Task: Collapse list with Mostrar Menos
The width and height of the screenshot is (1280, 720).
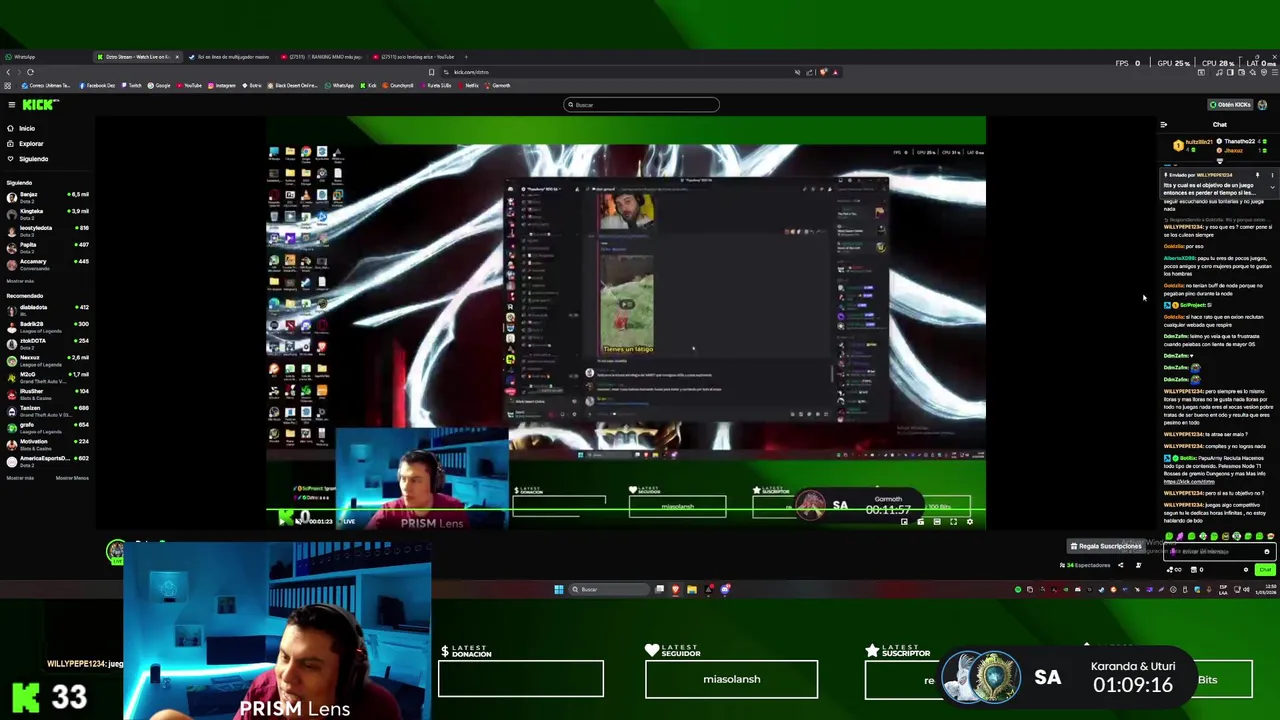Action: point(72,478)
